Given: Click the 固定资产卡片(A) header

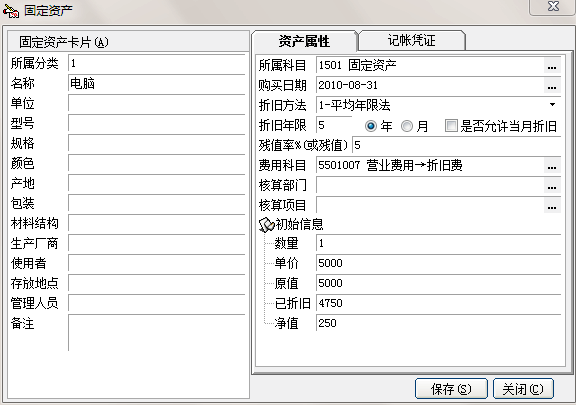Looking at the screenshot, I should pyautogui.click(x=129, y=42).
